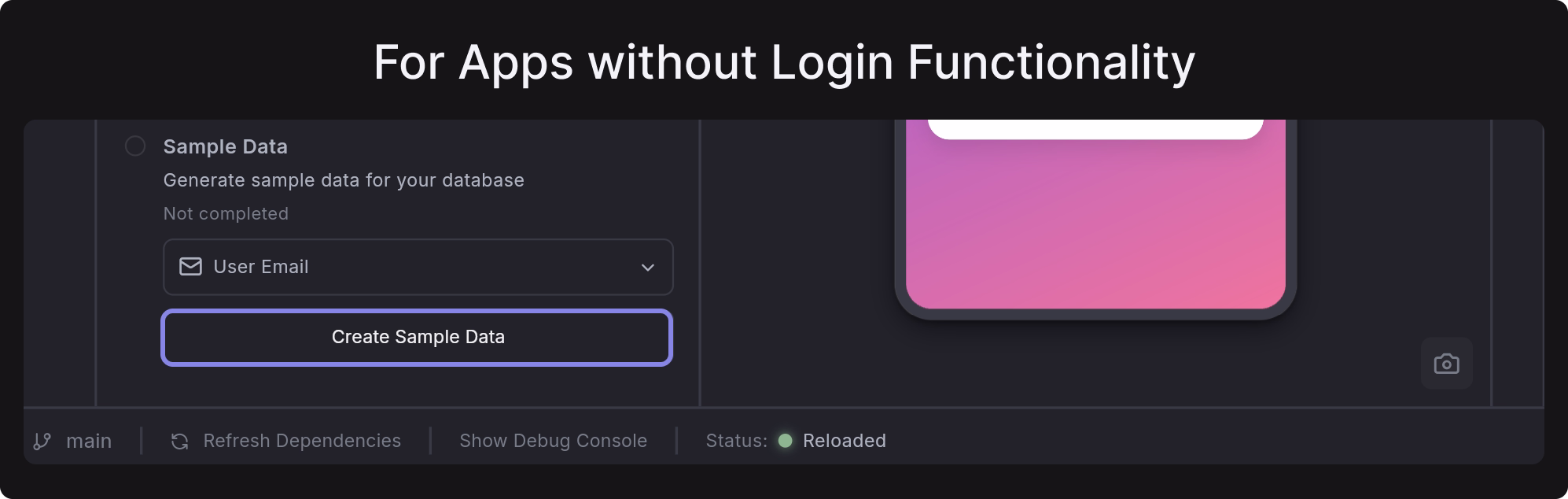Open the User Email selector text
This screenshot has width=1568, height=499.
coord(261,267)
